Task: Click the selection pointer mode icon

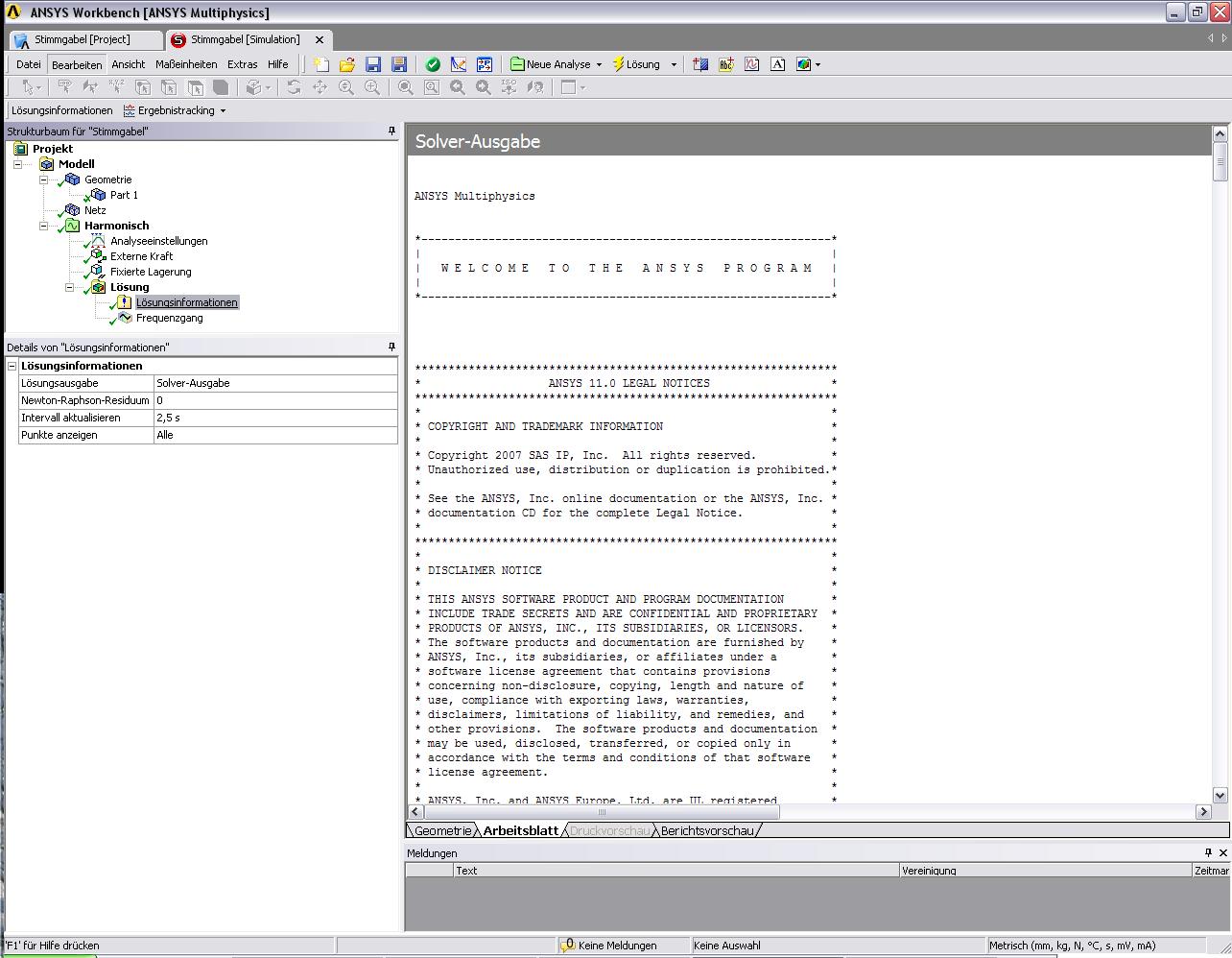Action: 29,87
